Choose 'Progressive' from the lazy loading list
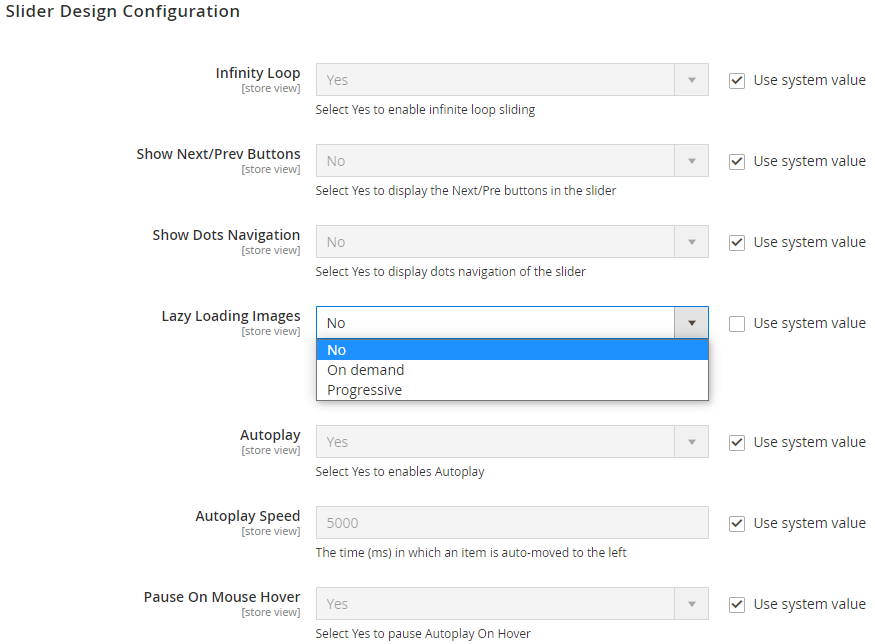This screenshot has width=875, height=644. click(365, 390)
